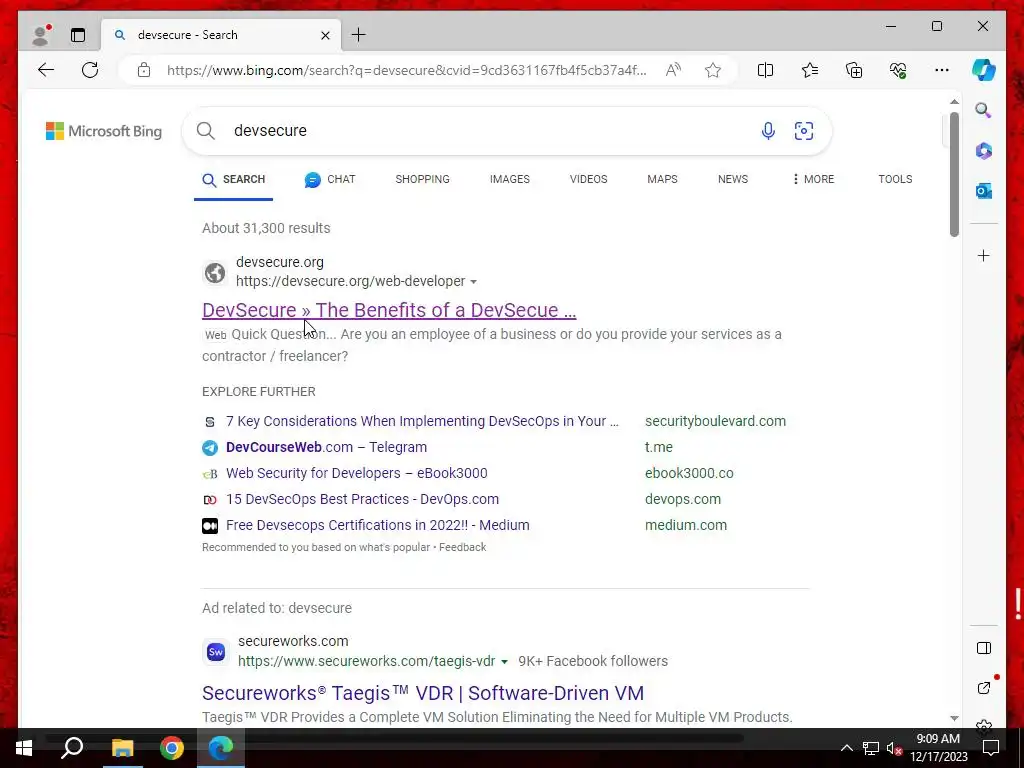Show hidden system tray icons
Viewport: 1024px width, 768px height.
tap(846, 748)
